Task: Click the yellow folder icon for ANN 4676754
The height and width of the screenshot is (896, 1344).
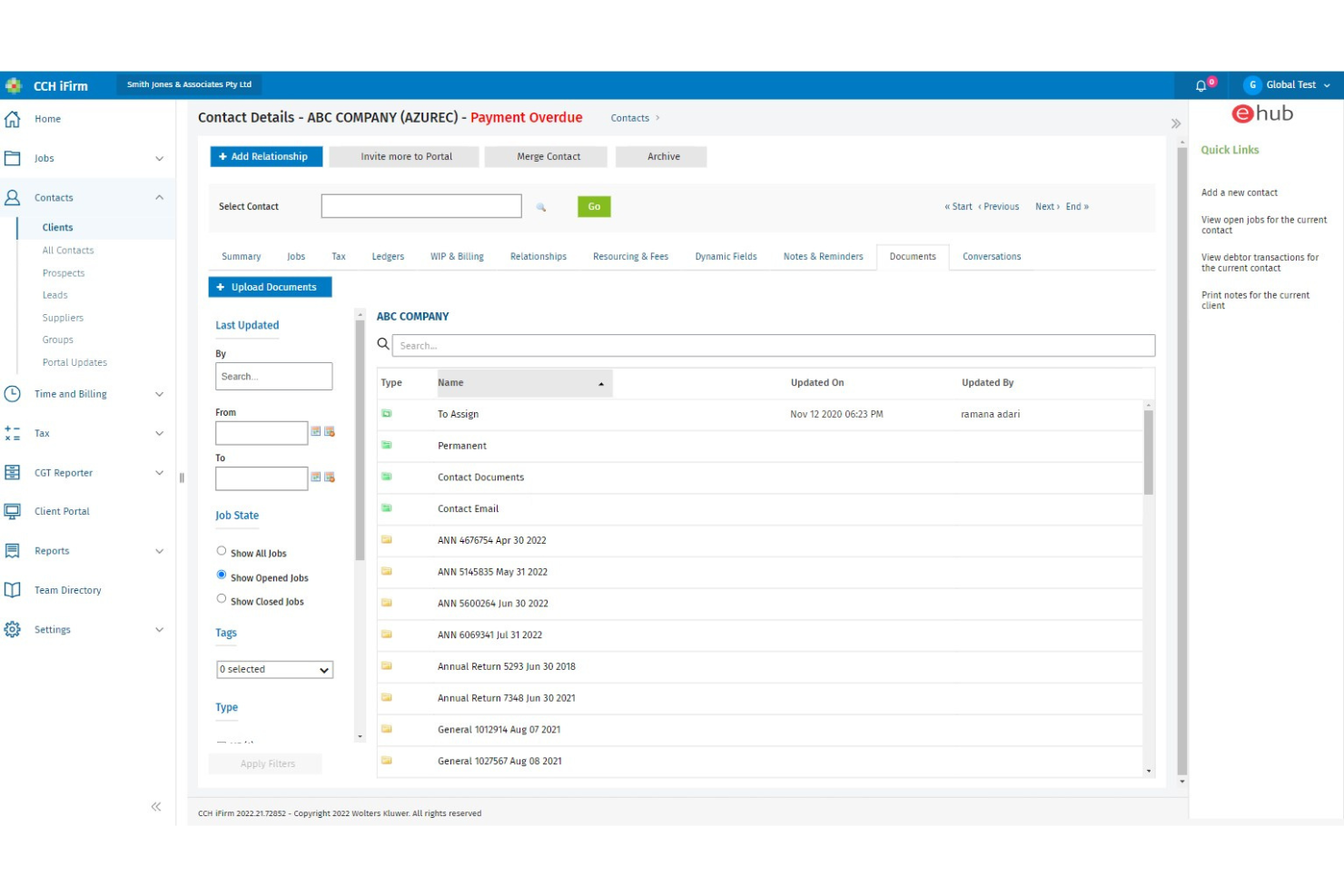Action: click(387, 539)
